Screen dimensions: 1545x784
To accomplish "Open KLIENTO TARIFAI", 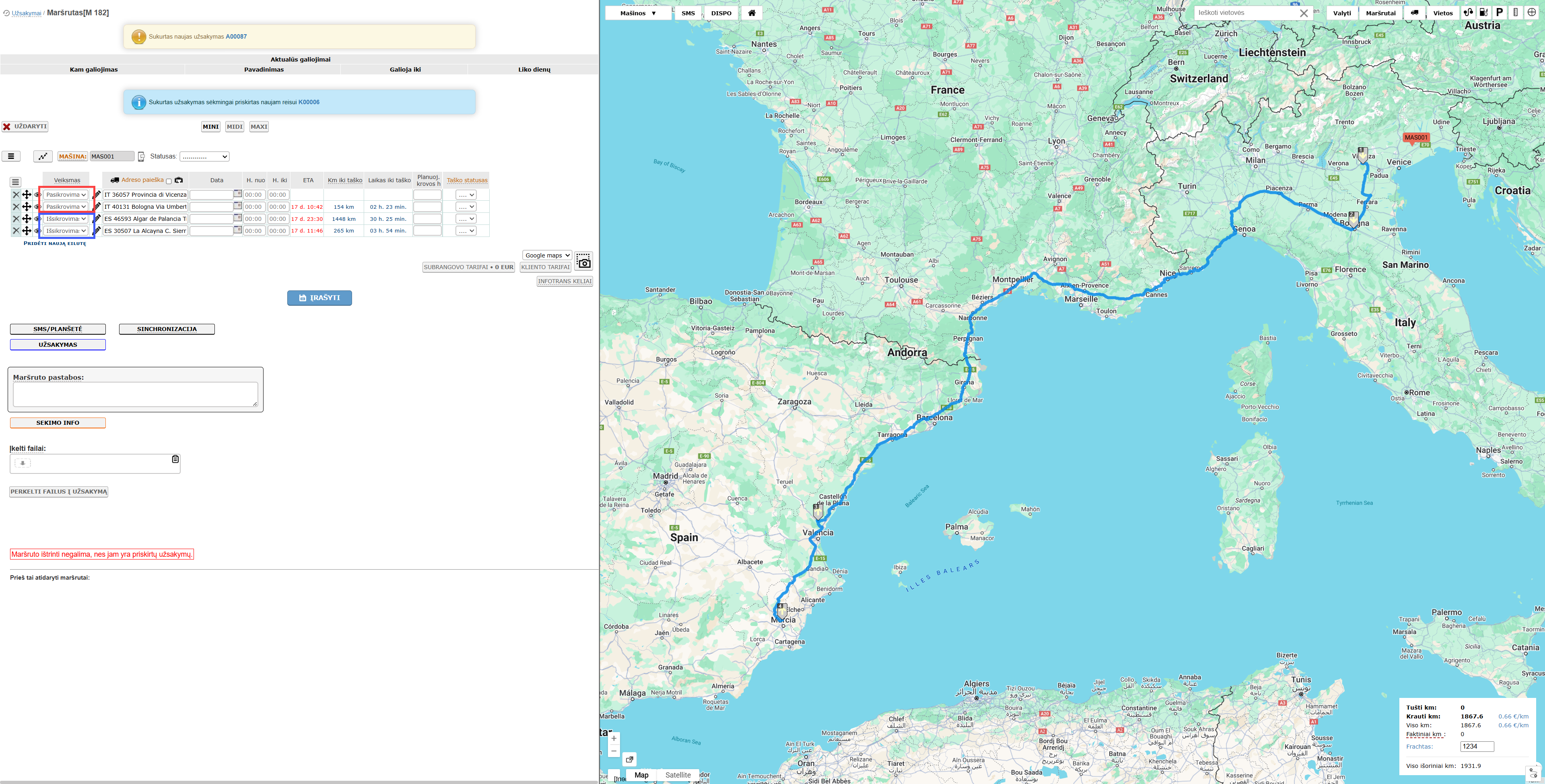I will click(x=545, y=268).
